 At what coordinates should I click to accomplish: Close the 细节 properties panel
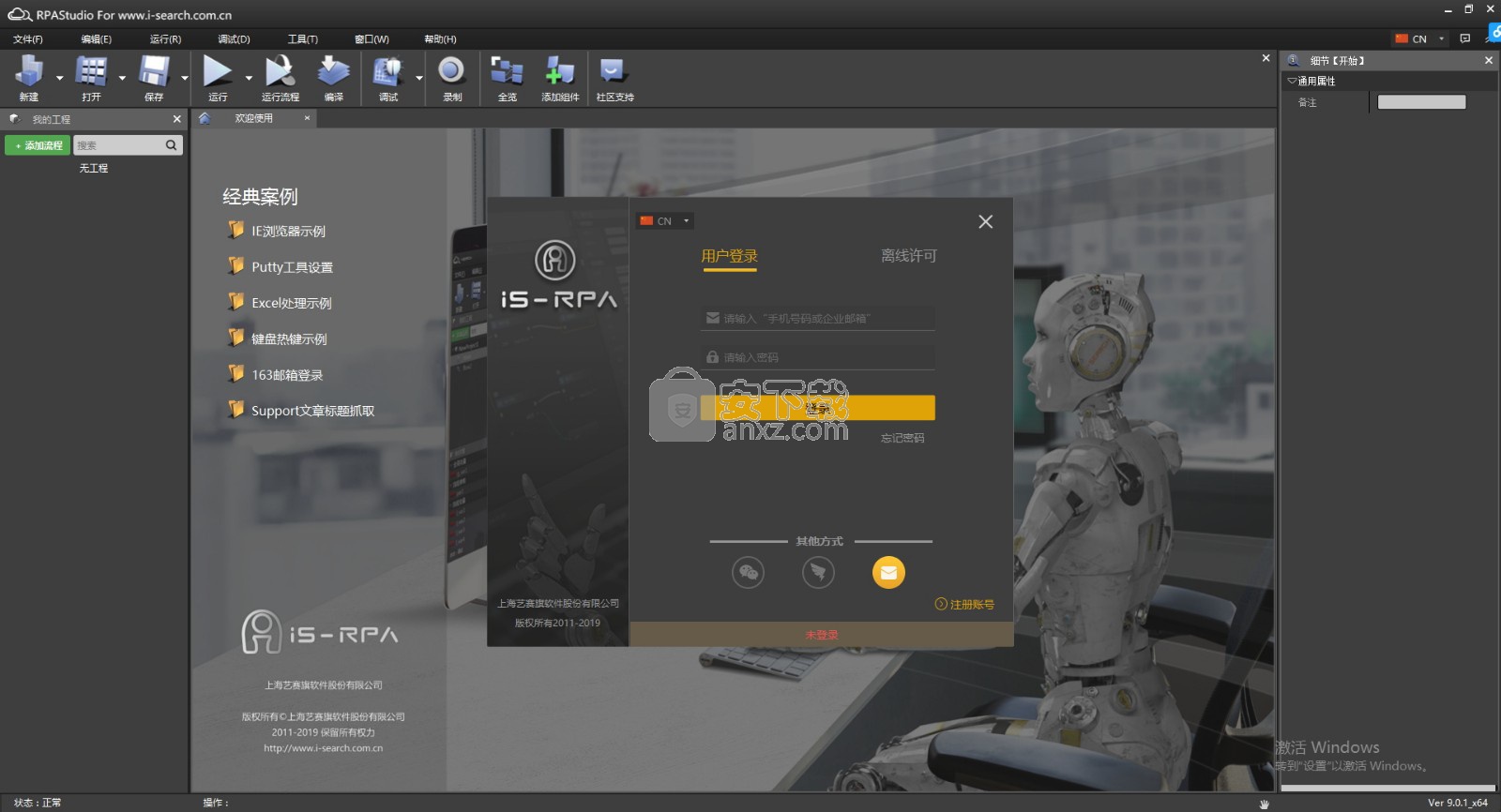1489,60
